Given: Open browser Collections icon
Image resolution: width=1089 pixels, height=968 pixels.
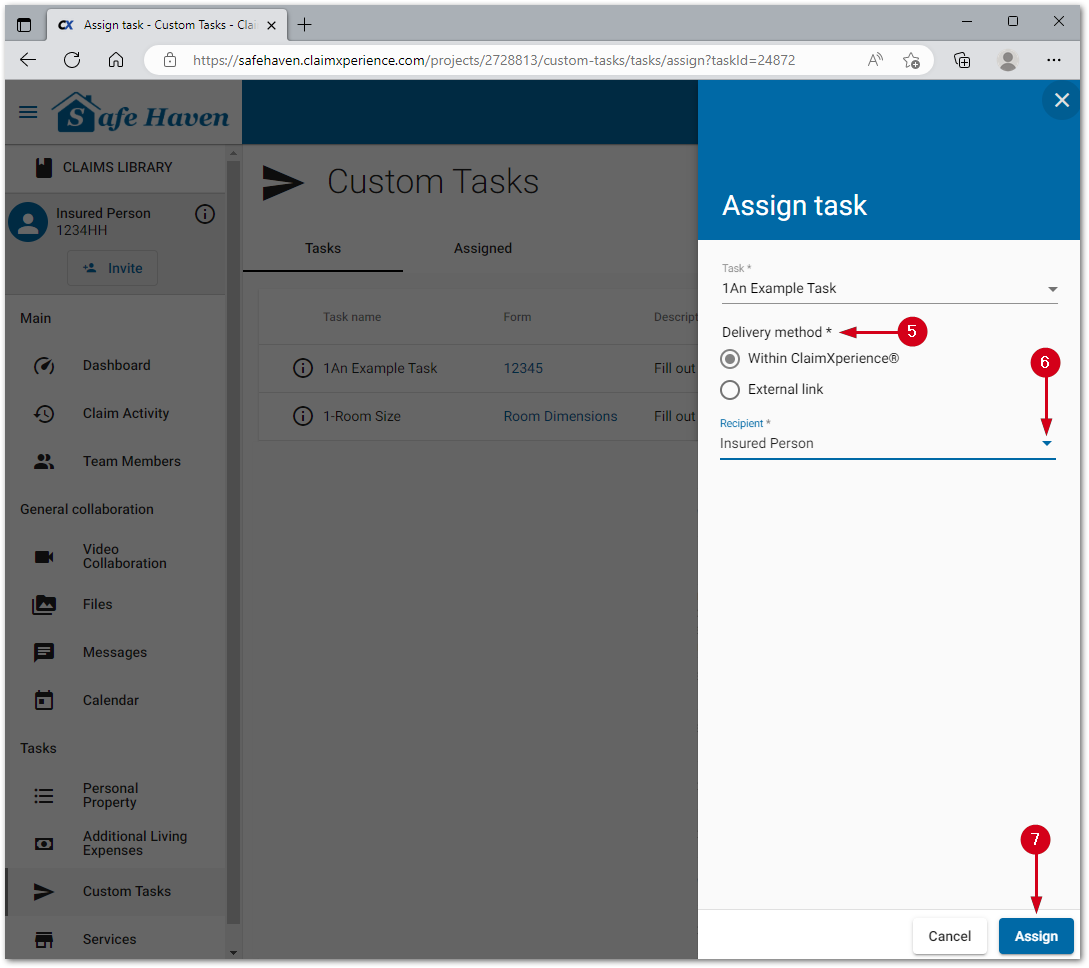Looking at the screenshot, I should (962, 60).
